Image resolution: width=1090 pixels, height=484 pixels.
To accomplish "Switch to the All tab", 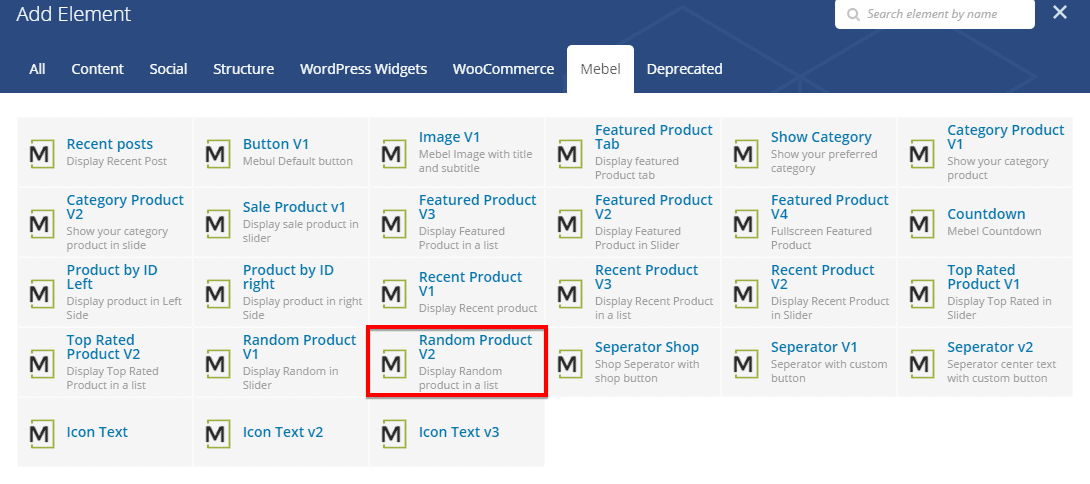I will click(38, 69).
